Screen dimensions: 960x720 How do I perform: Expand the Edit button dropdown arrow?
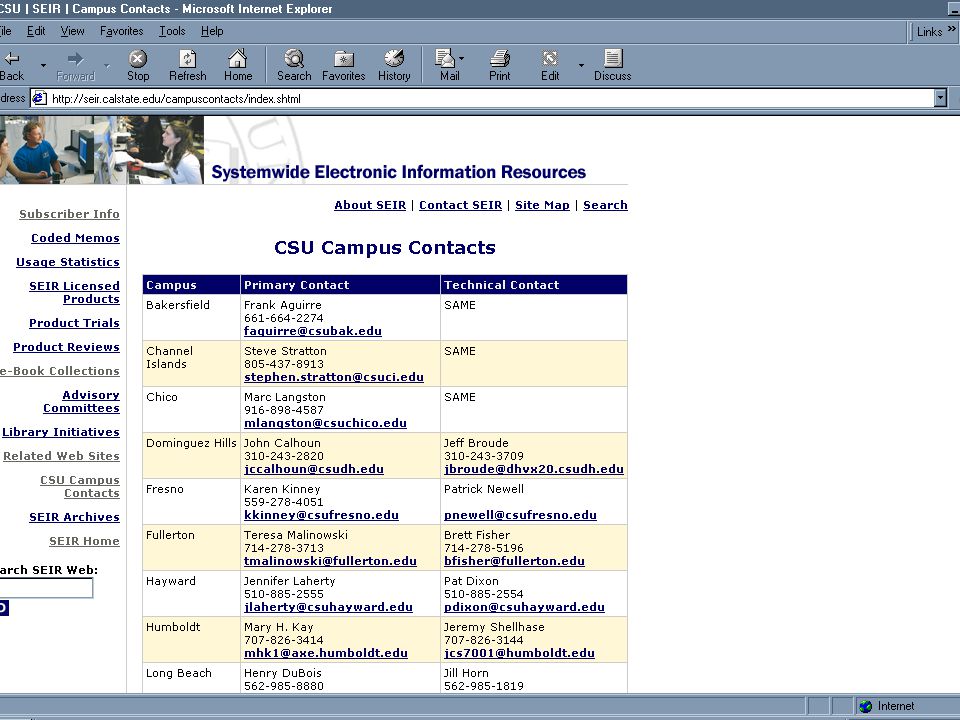coord(581,65)
